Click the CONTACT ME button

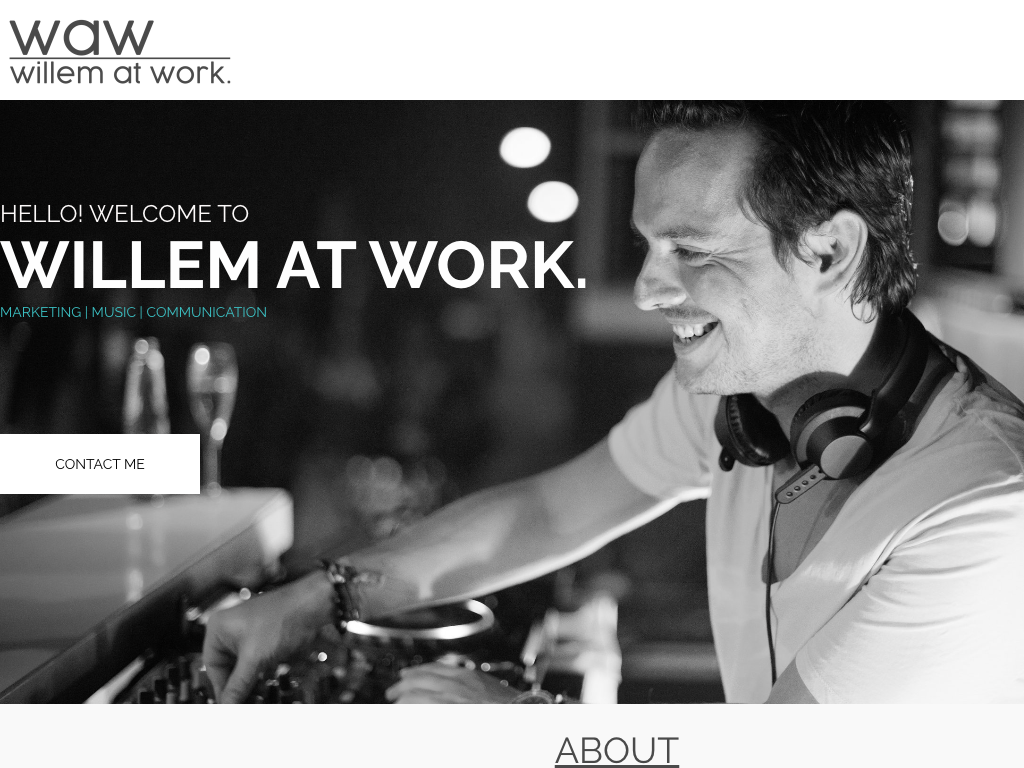click(100, 464)
